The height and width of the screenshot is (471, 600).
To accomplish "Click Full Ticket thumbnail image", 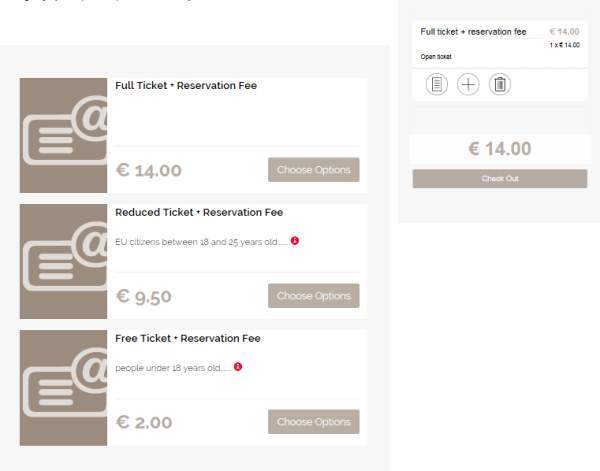I will click(x=64, y=135).
